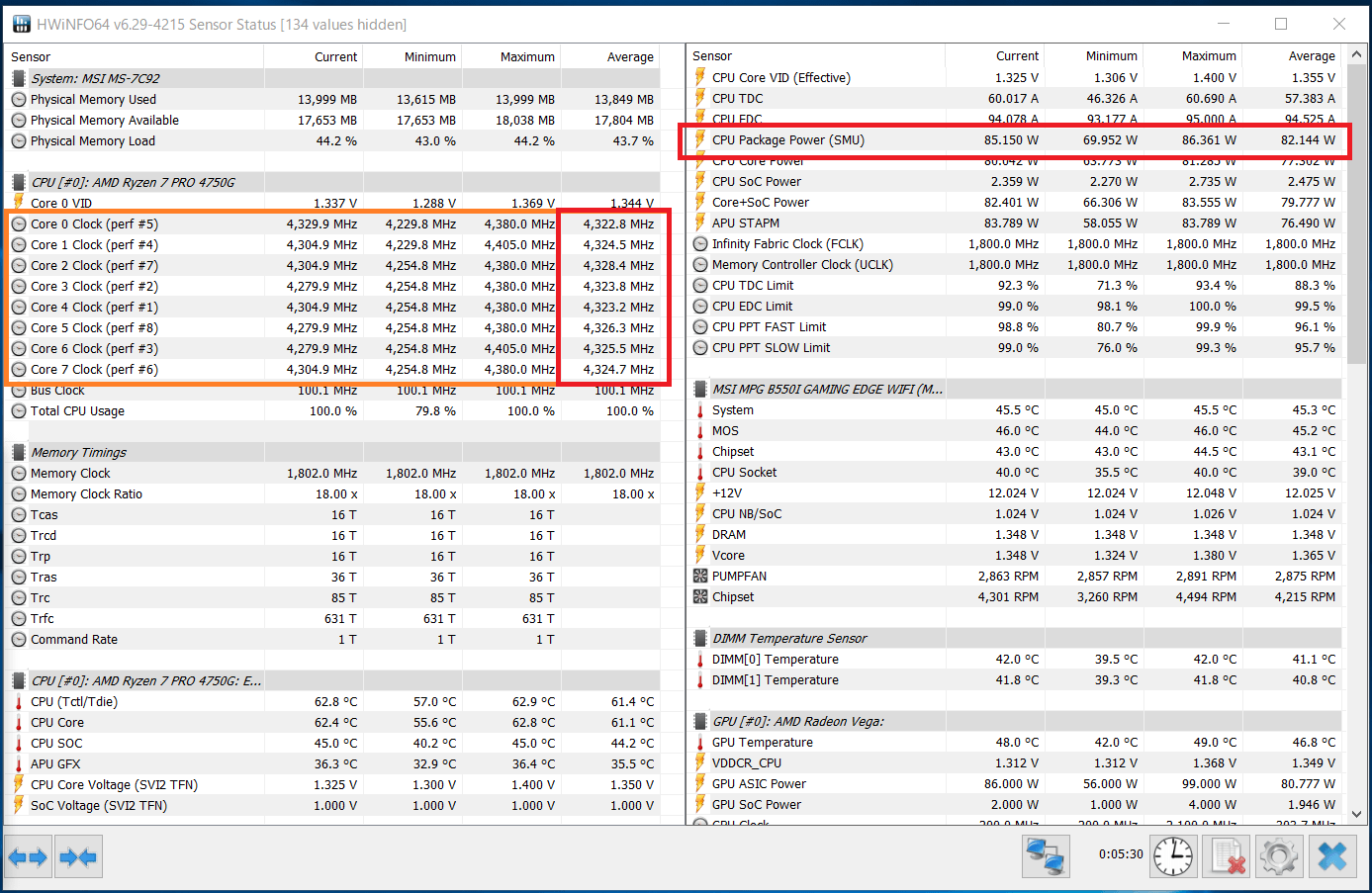
Task: Select the GPU Temperature row
Action: [1015, 742]
